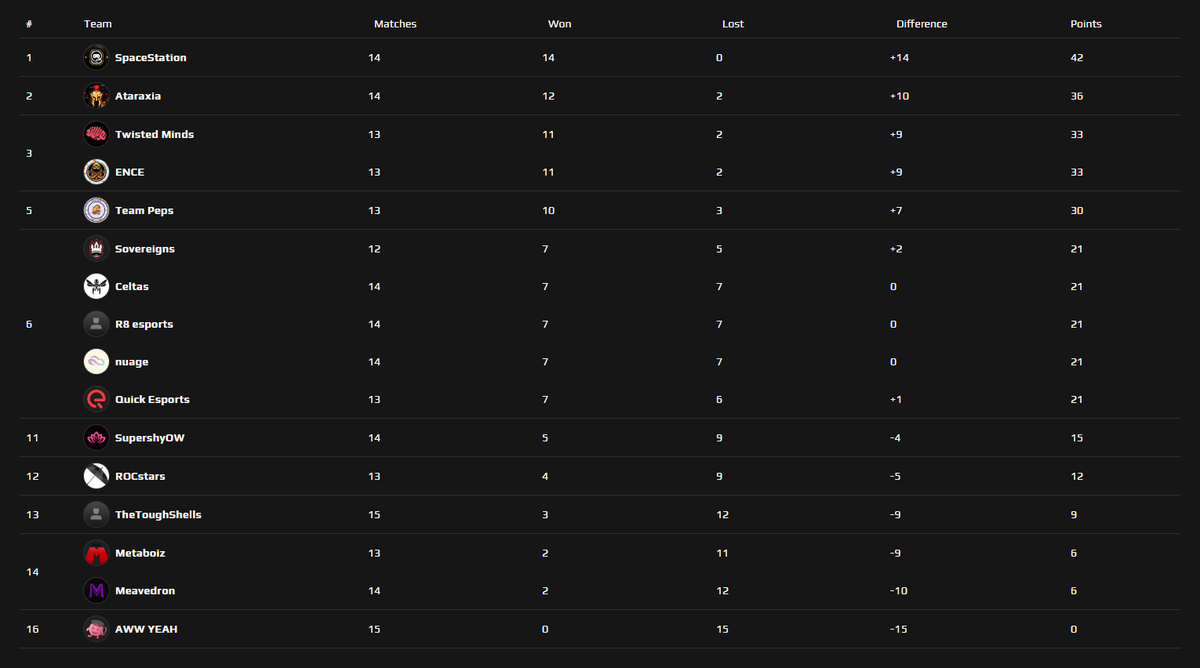Select the AWW YEAH team name

pos(147,629)
